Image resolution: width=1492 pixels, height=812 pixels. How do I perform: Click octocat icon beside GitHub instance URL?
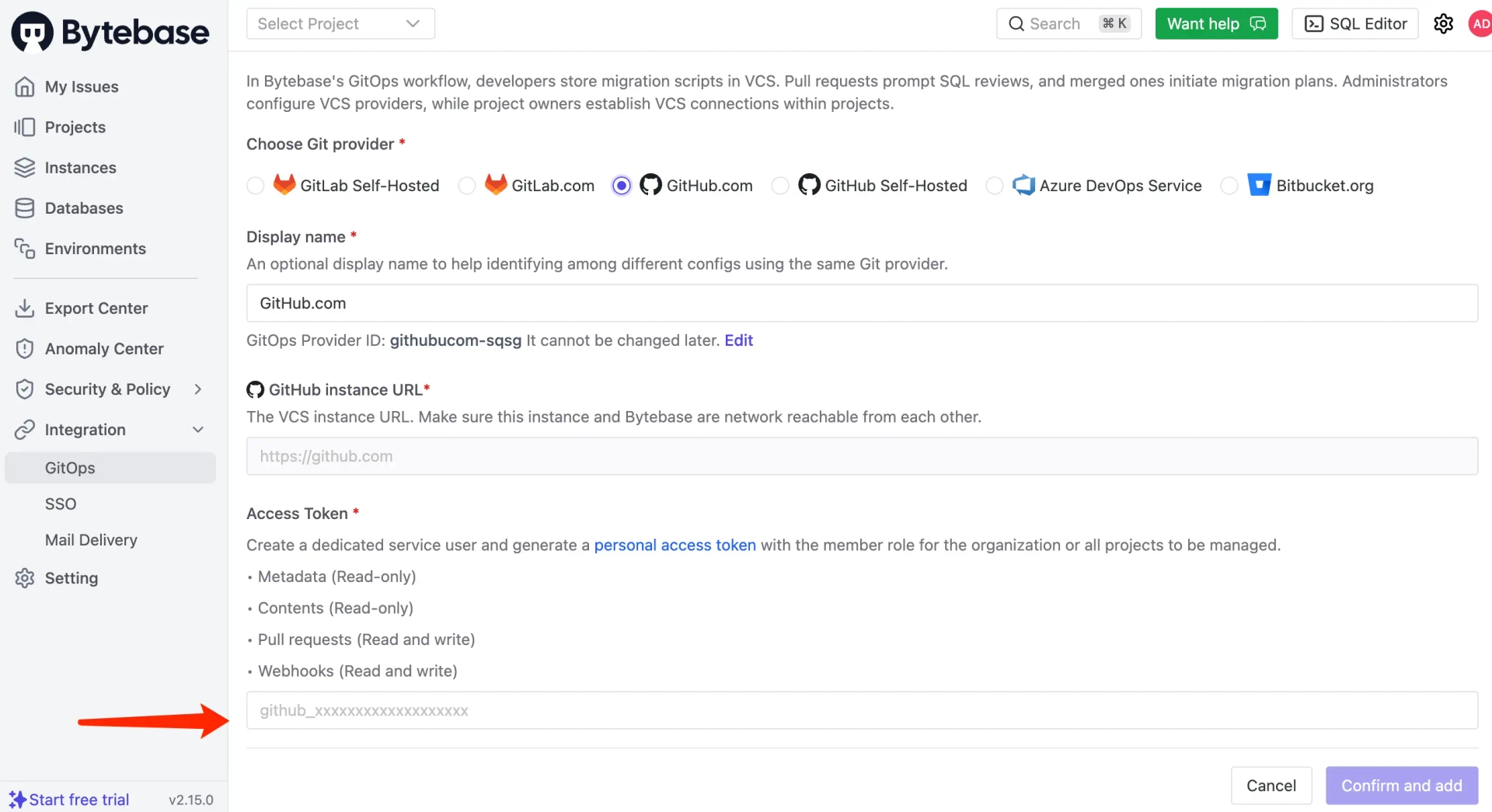point(255,390)
